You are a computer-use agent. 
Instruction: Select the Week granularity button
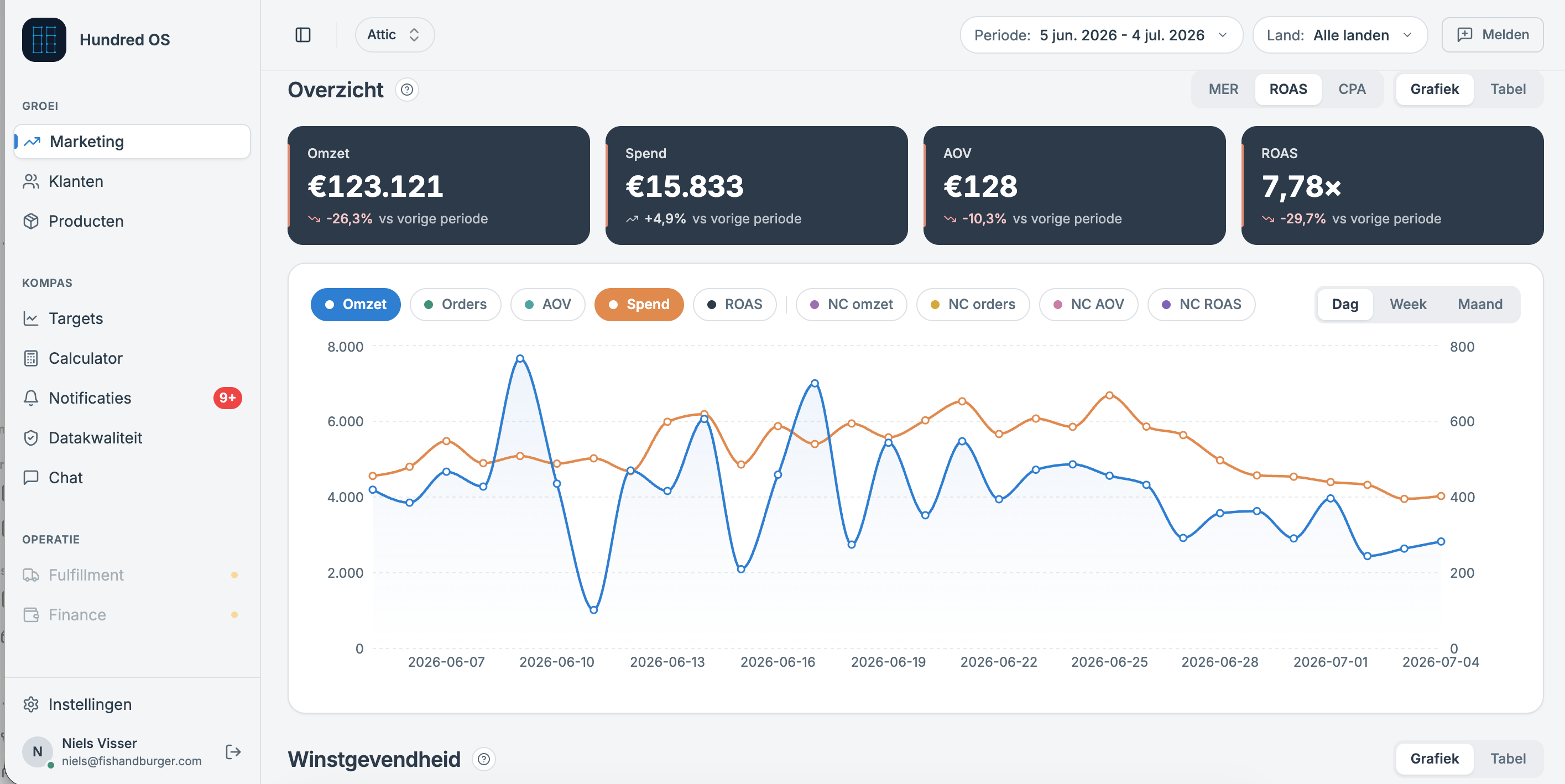tap(1407, 304)
